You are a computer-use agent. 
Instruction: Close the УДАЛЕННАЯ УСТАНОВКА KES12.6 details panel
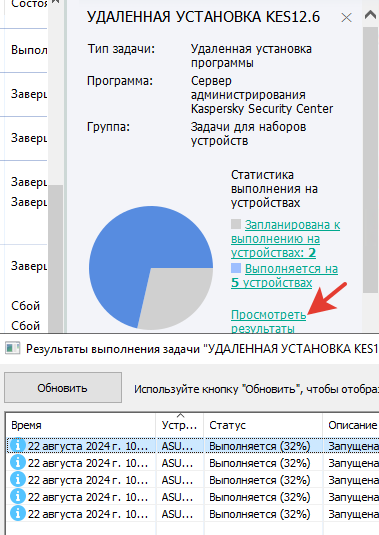click(x=346, y=18)
